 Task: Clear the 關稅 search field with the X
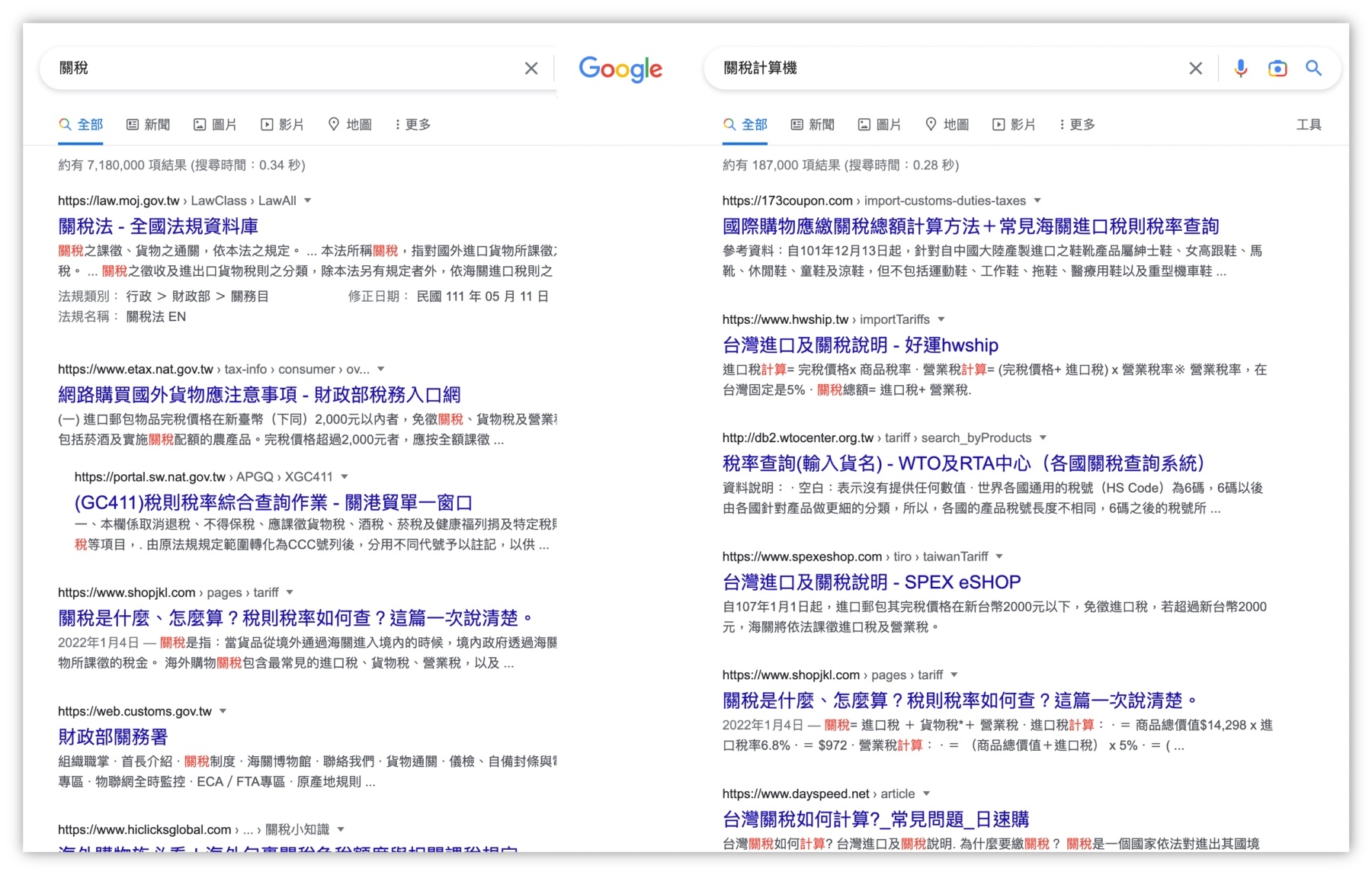coord(531,68)
